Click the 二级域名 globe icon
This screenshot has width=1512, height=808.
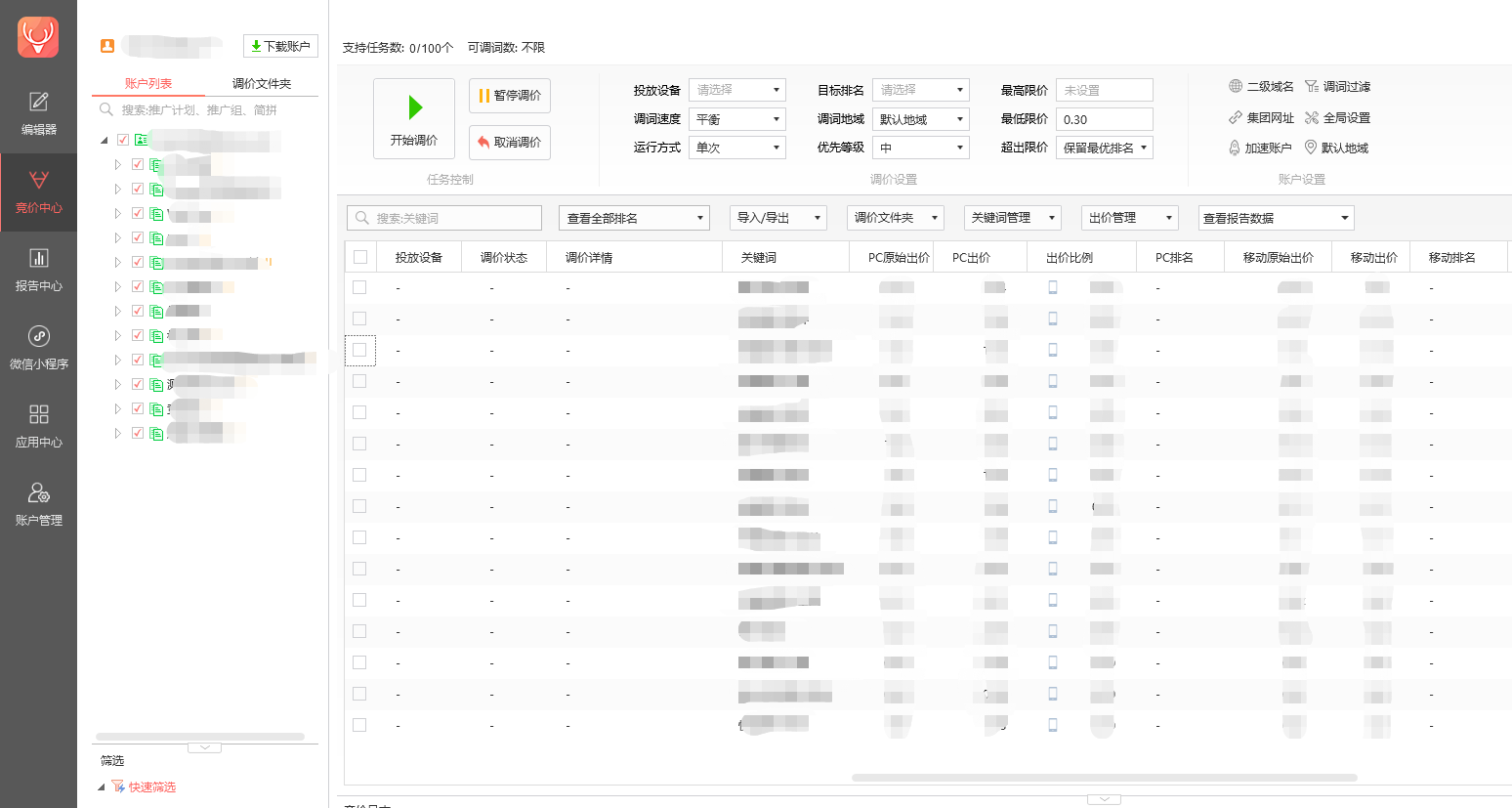[1236, 86]
